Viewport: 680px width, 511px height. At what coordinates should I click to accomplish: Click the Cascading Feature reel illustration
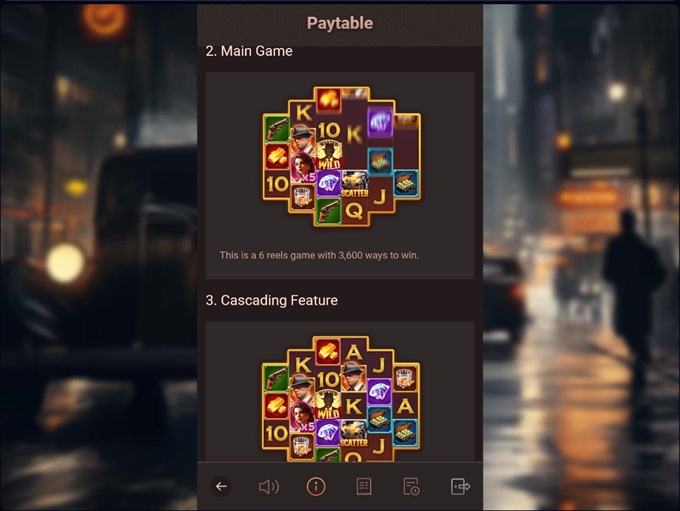click(x=341, y=398)
